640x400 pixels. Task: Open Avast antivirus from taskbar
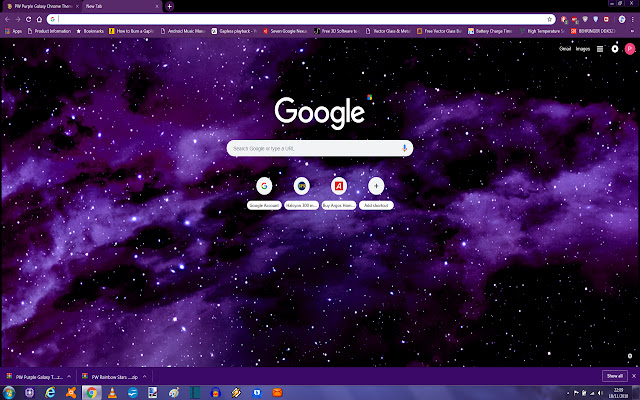click(71, 393)
